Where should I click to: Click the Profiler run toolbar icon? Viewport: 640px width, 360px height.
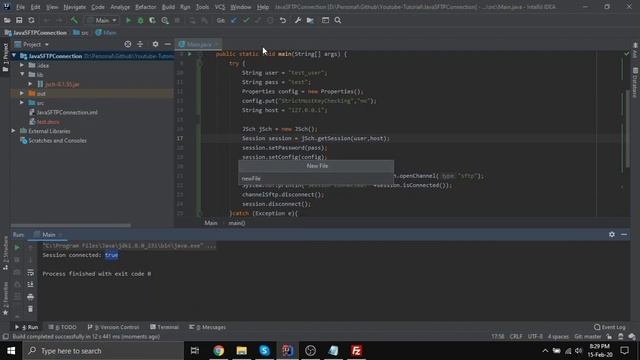[165, 20]
